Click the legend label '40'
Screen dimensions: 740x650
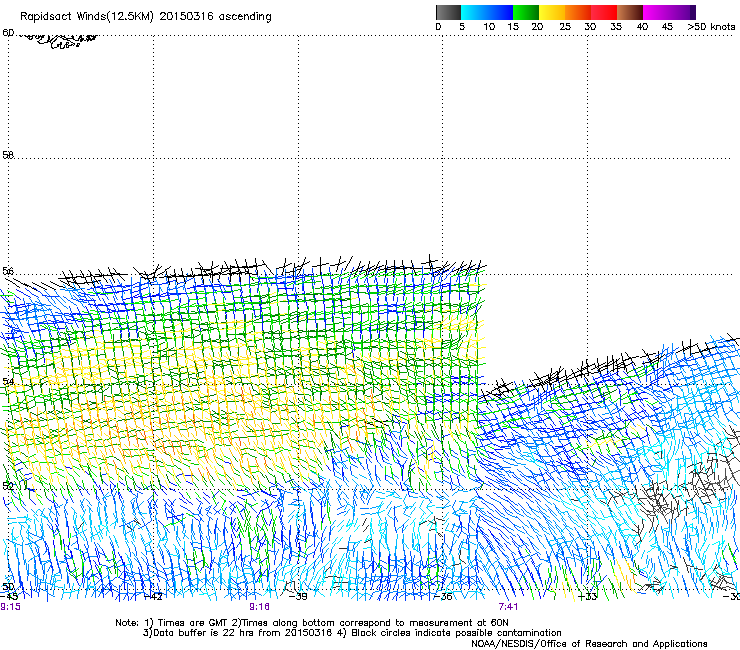tap(642, 27)
